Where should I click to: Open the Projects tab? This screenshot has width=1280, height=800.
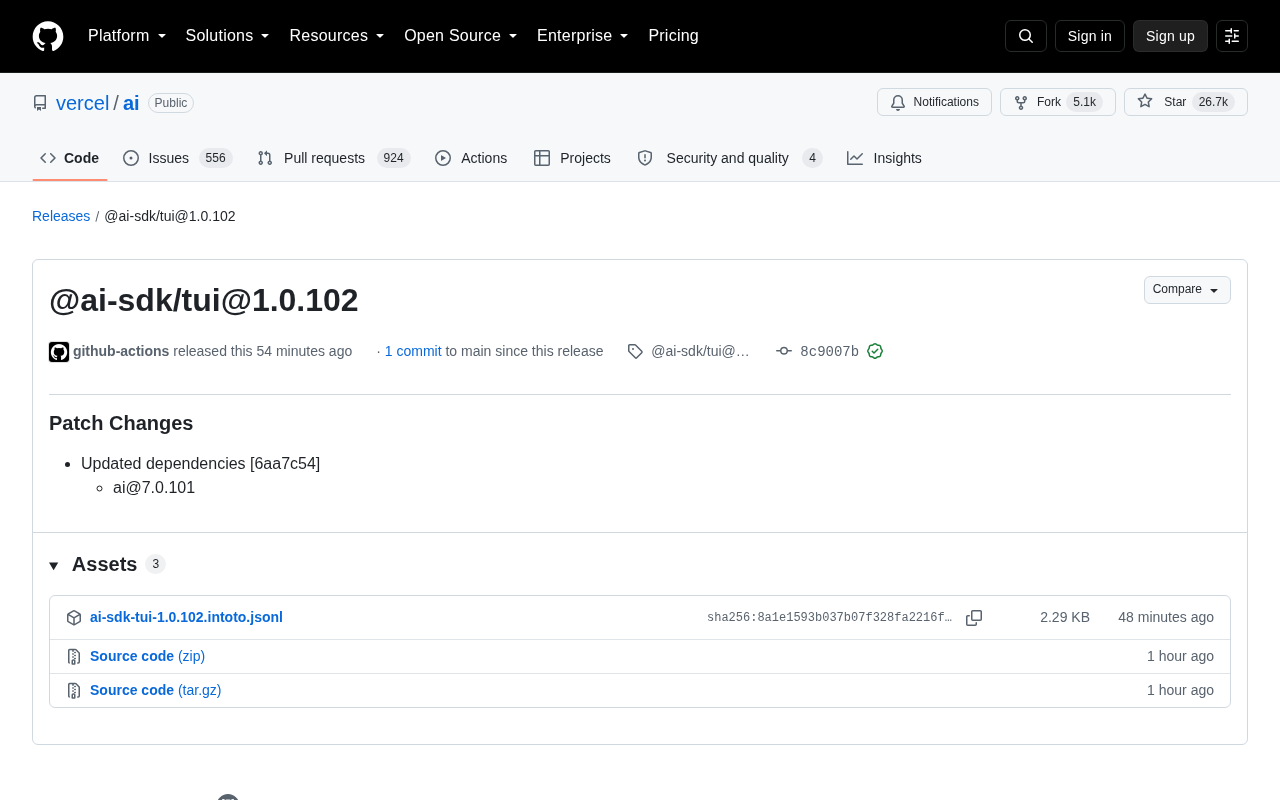point(572,158)
